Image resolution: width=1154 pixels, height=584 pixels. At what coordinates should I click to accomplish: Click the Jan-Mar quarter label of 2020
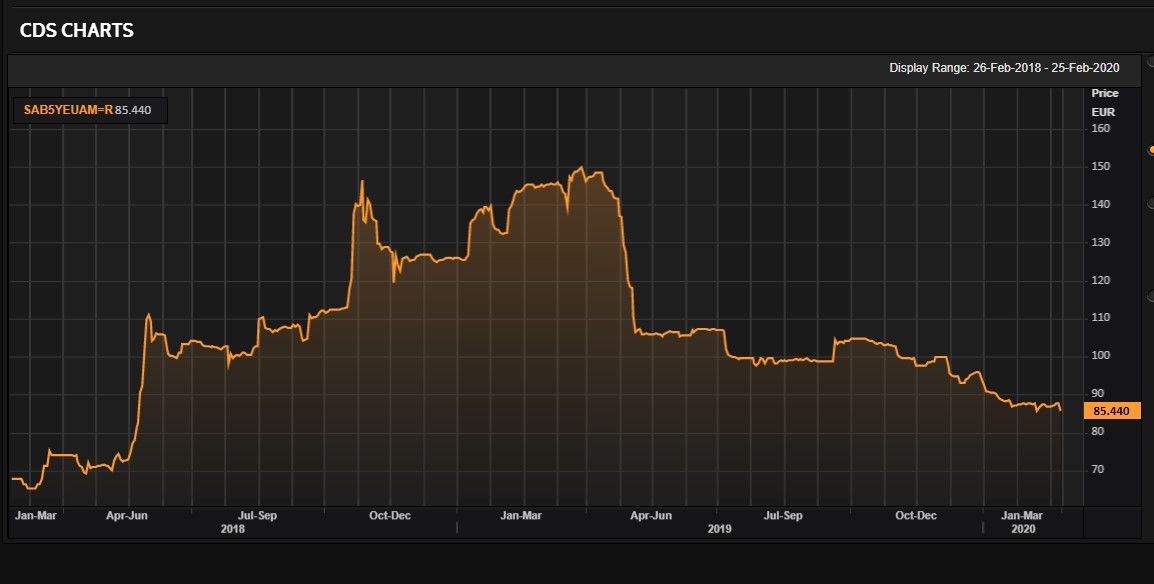[x=1023, y=516]
